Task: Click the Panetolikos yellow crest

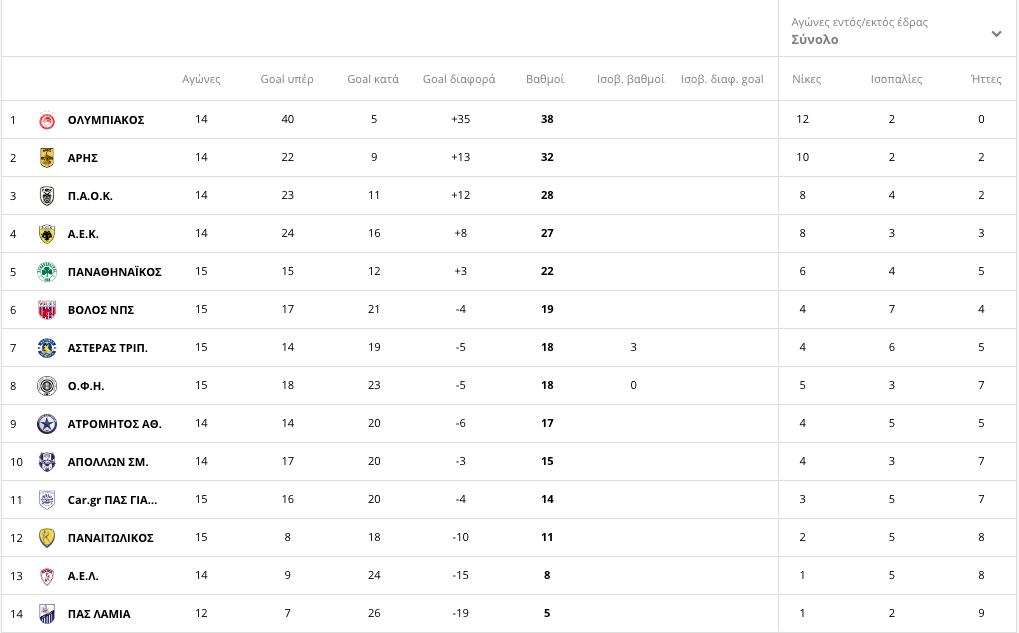Action: coord(47,538)
